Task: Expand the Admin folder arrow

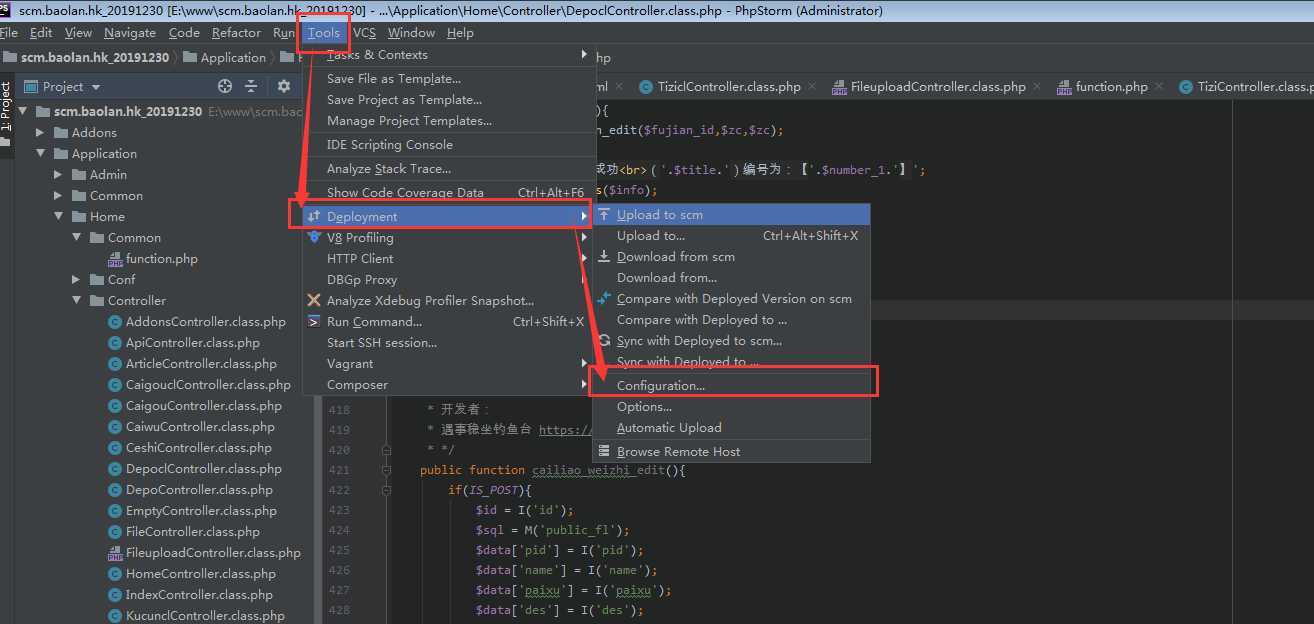Action: (x=58, y=175)
